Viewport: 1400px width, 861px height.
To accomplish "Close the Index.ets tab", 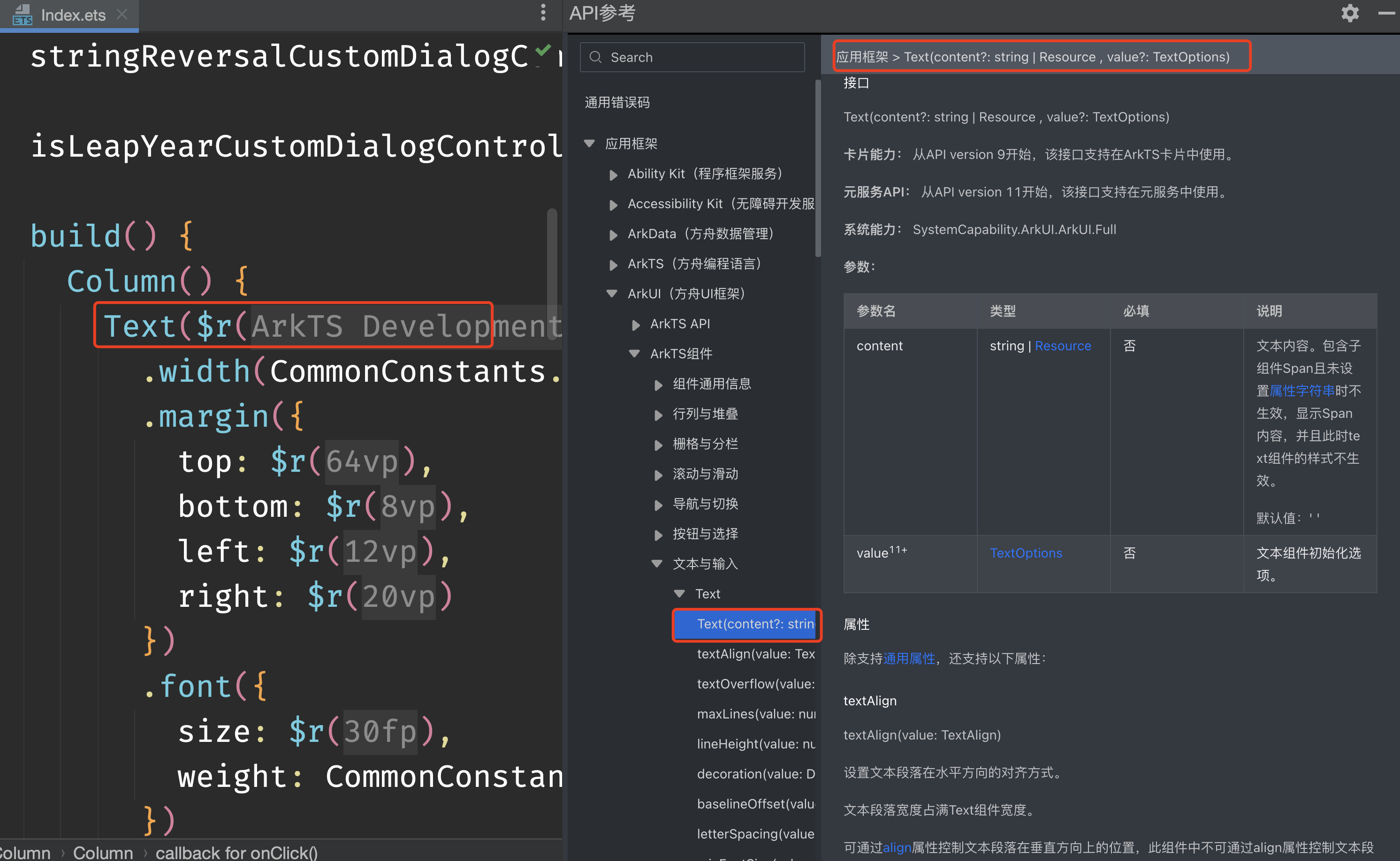I will click(122, 14).
